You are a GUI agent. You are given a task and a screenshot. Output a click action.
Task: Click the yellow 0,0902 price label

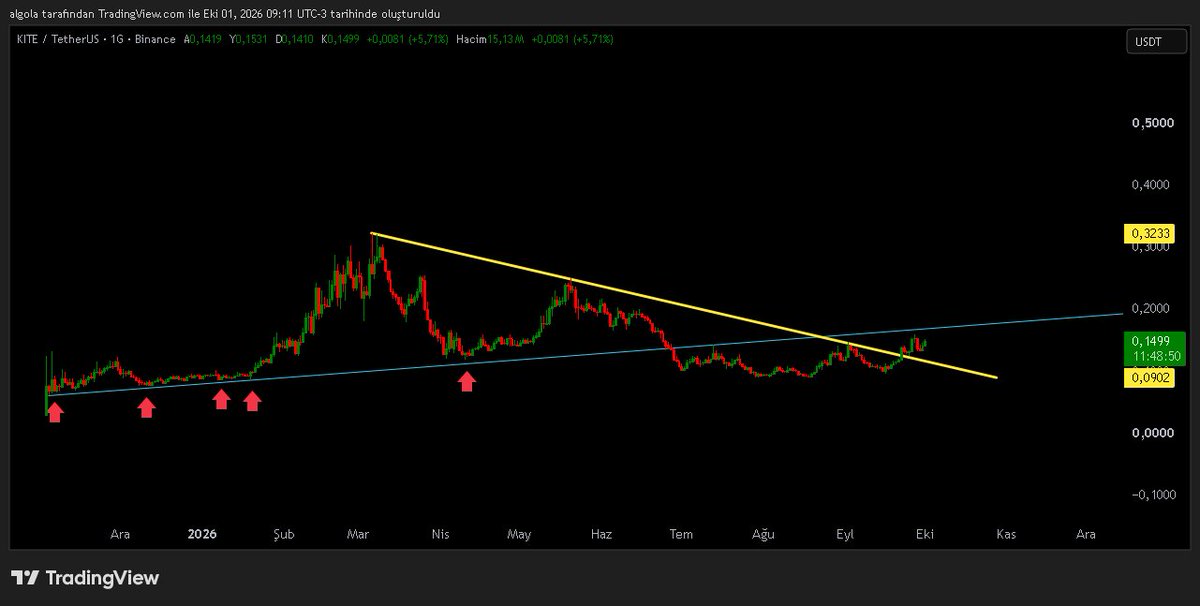click(1150, 377)
